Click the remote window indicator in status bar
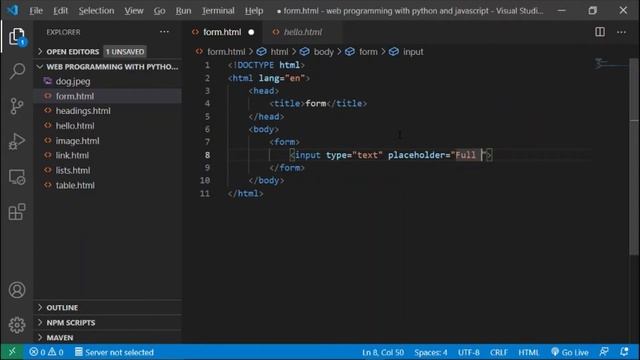Screen dimensions: 640x360 12,352
